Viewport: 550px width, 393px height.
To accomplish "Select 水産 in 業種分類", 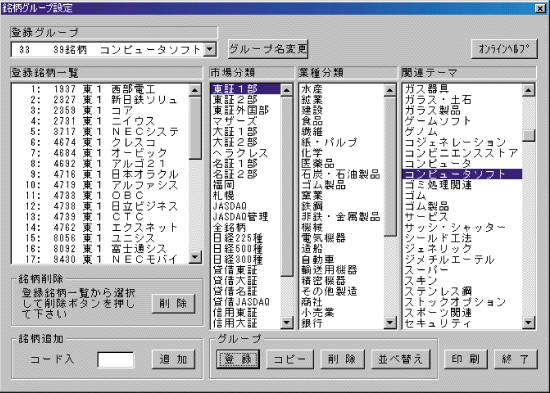I will 342,89.
